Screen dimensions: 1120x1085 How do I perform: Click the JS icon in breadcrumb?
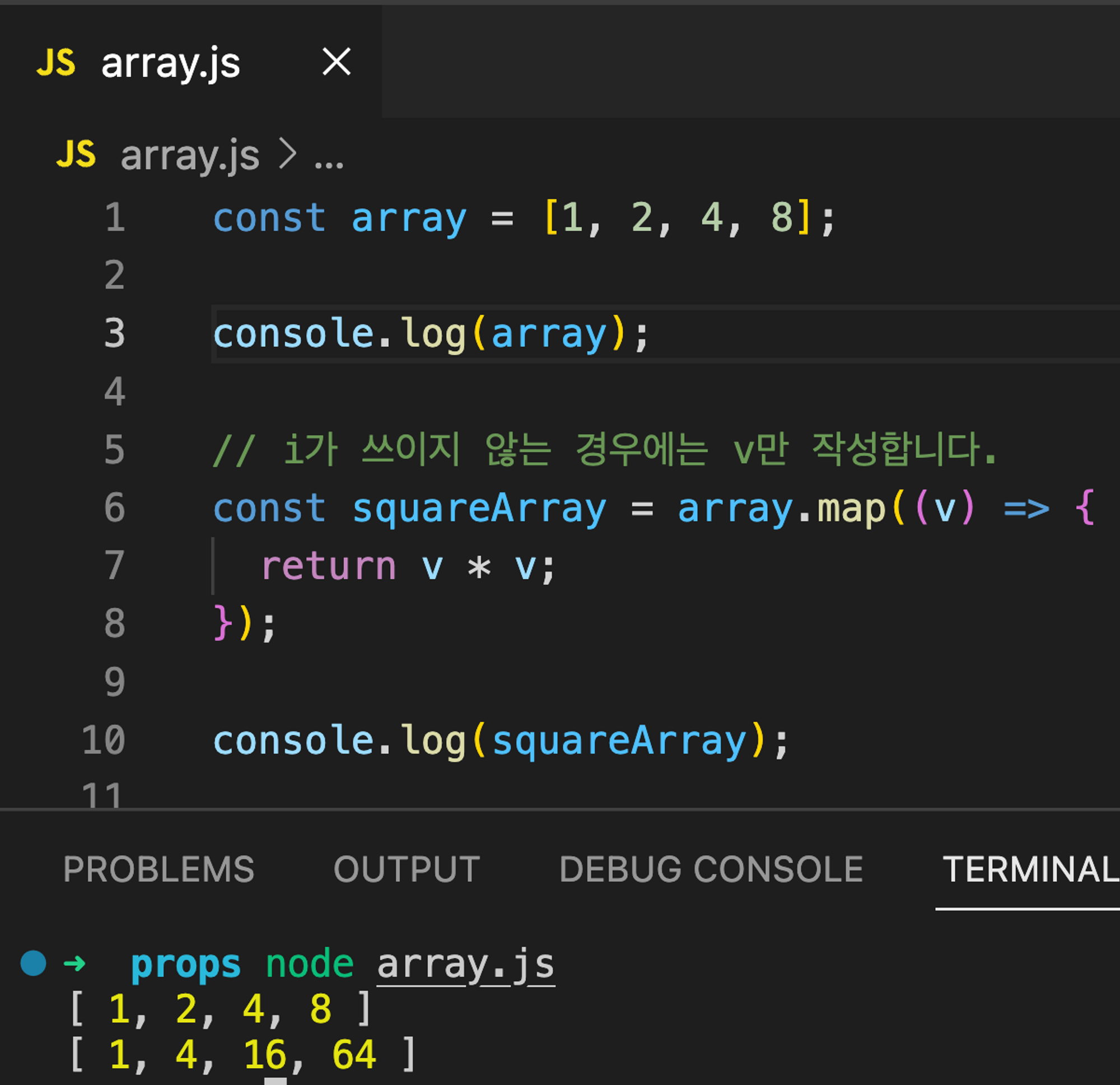[76, 155]
